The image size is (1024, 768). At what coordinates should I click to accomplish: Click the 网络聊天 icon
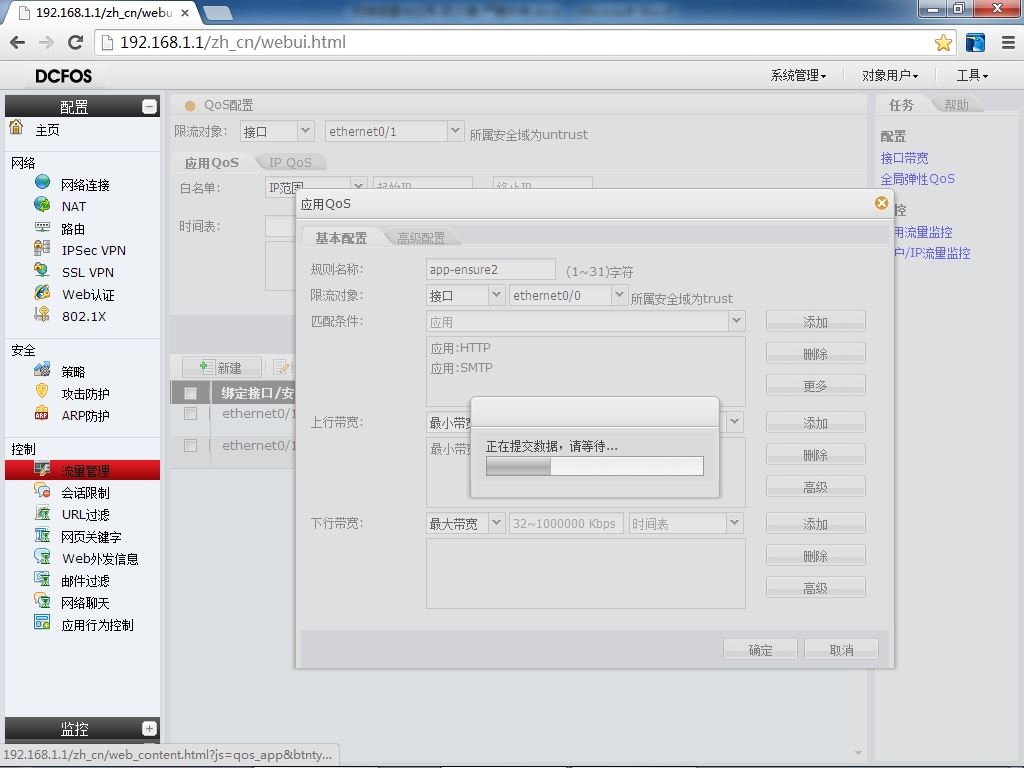(x=42, y=601)
